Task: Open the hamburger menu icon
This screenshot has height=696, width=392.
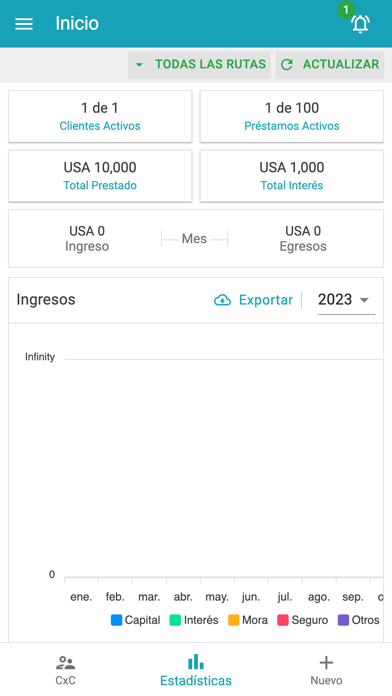Action: click(x=24, y=24)
